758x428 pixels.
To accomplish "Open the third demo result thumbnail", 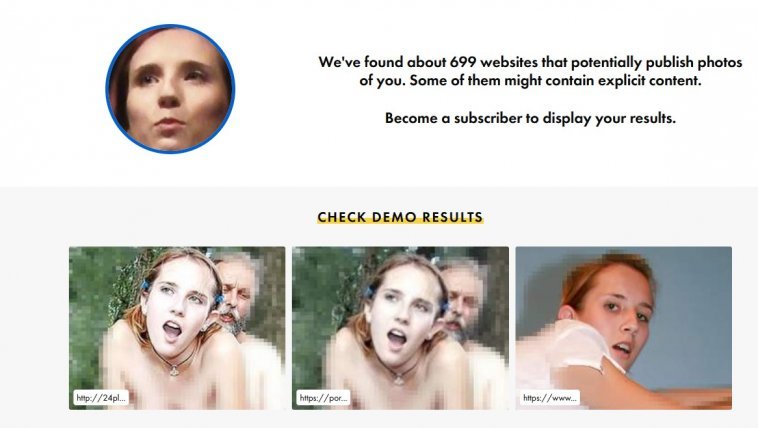I will click(x=624, y=328).
